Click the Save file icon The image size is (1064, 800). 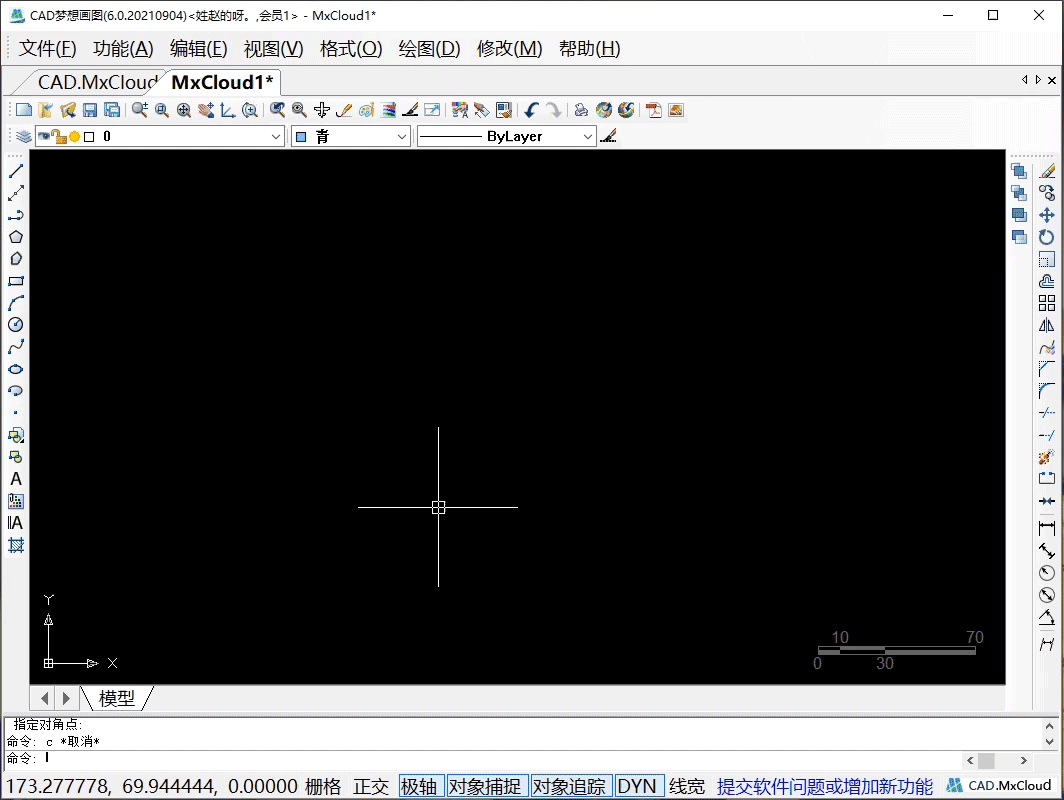[90, 110]
